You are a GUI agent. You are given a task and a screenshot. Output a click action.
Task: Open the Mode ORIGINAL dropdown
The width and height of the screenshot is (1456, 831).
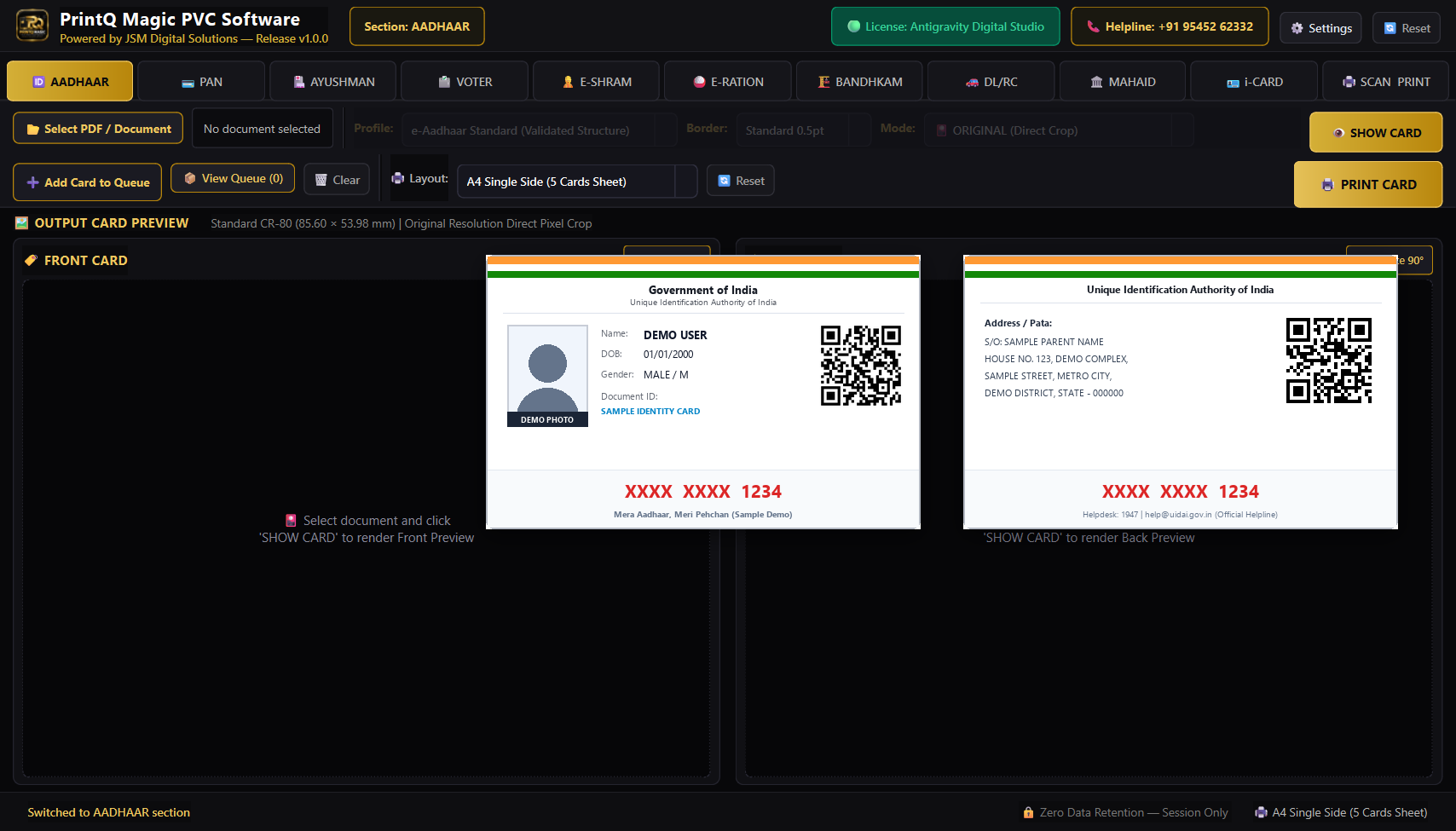1059,130
